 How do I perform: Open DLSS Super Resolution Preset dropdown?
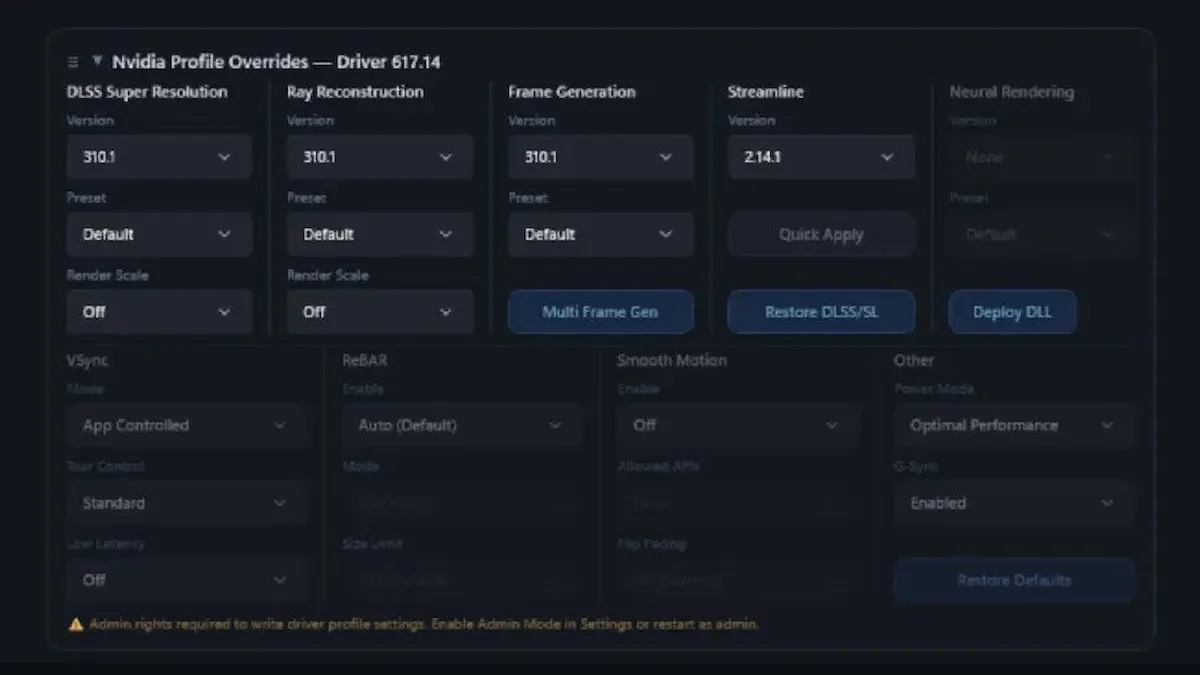point(159,234)
